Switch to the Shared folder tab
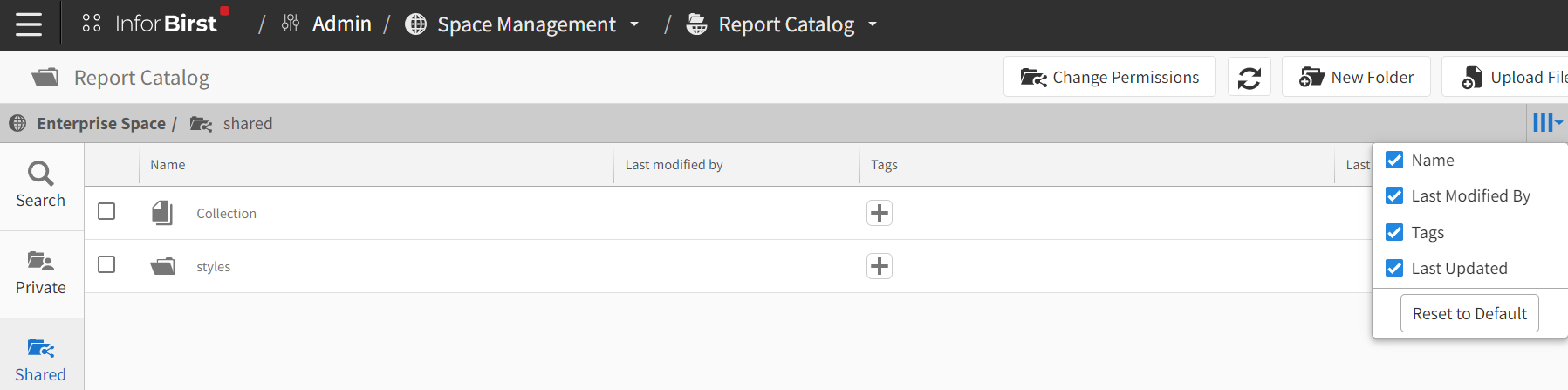The height and width of the screenshot is (390, 1568). point(41,360)
